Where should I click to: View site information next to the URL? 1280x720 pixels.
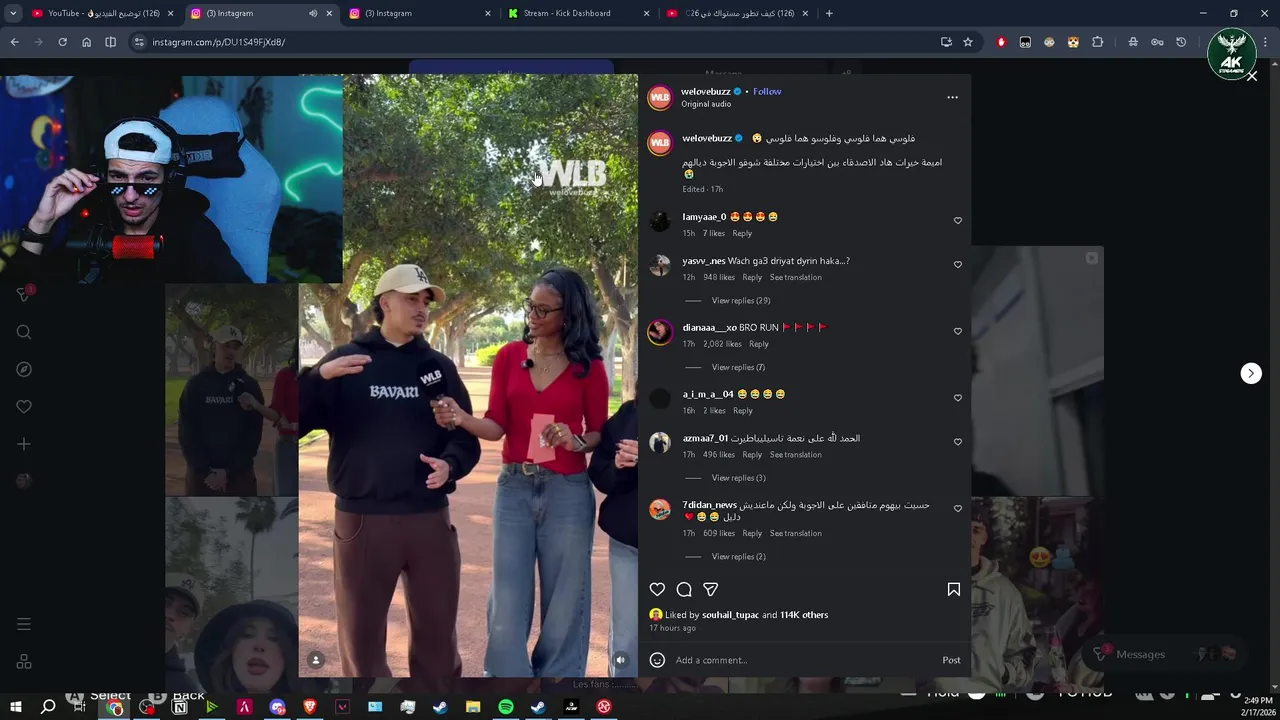point(139,42)
